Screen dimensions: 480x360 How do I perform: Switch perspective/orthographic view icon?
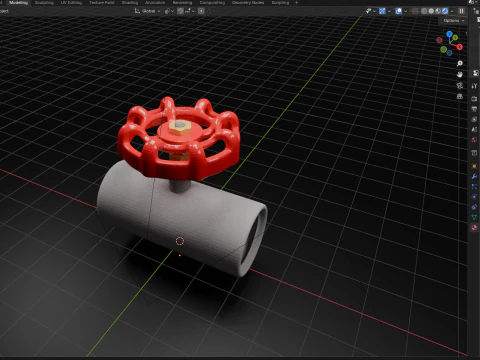tap(460, 97)
